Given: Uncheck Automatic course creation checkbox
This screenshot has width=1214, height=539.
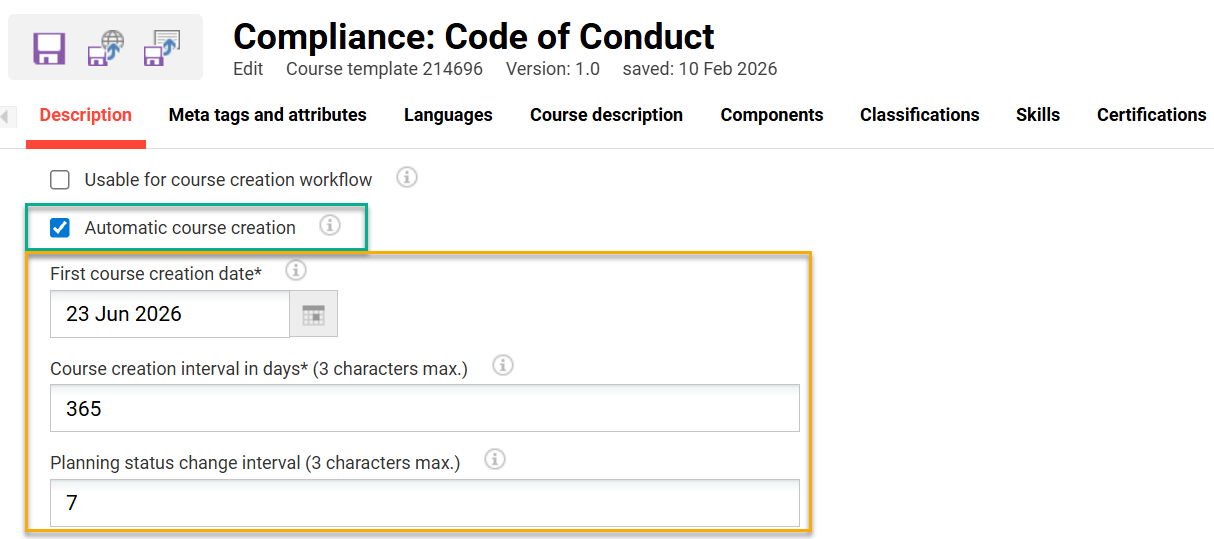Looking at the screenshot, I should (60, 228).
